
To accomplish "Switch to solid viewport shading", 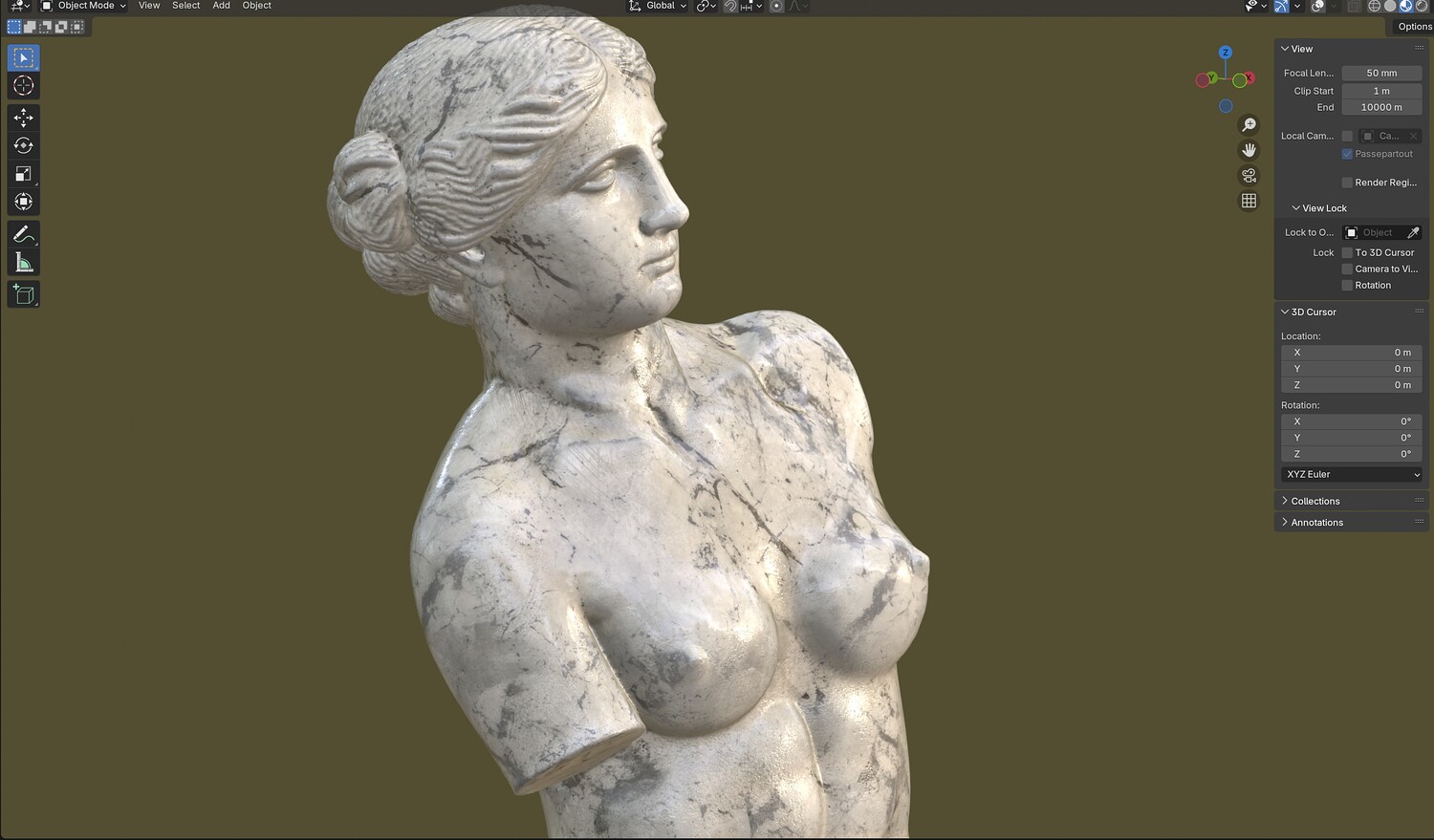I will [1390, 6].
